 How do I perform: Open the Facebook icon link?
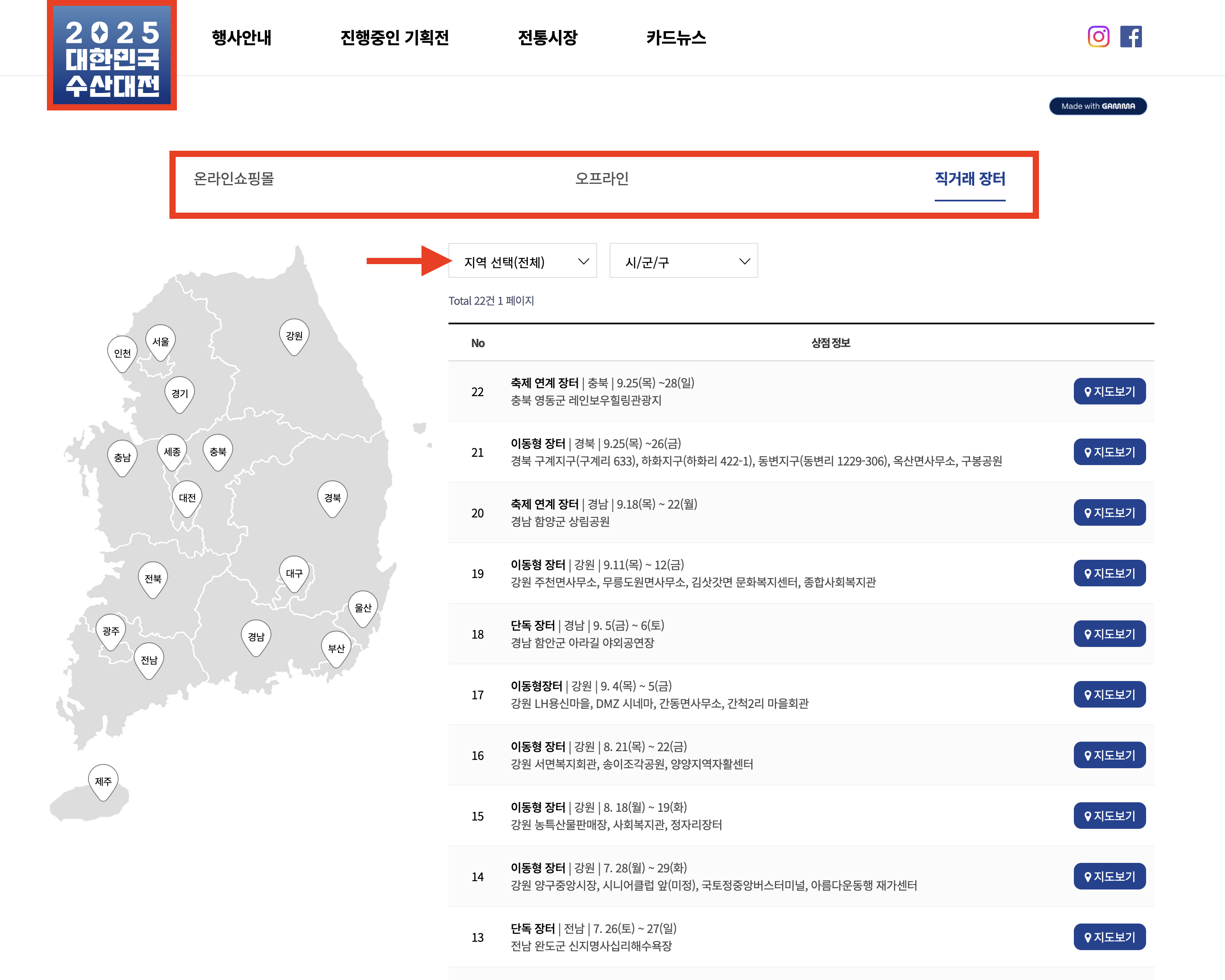(1130, 37)
